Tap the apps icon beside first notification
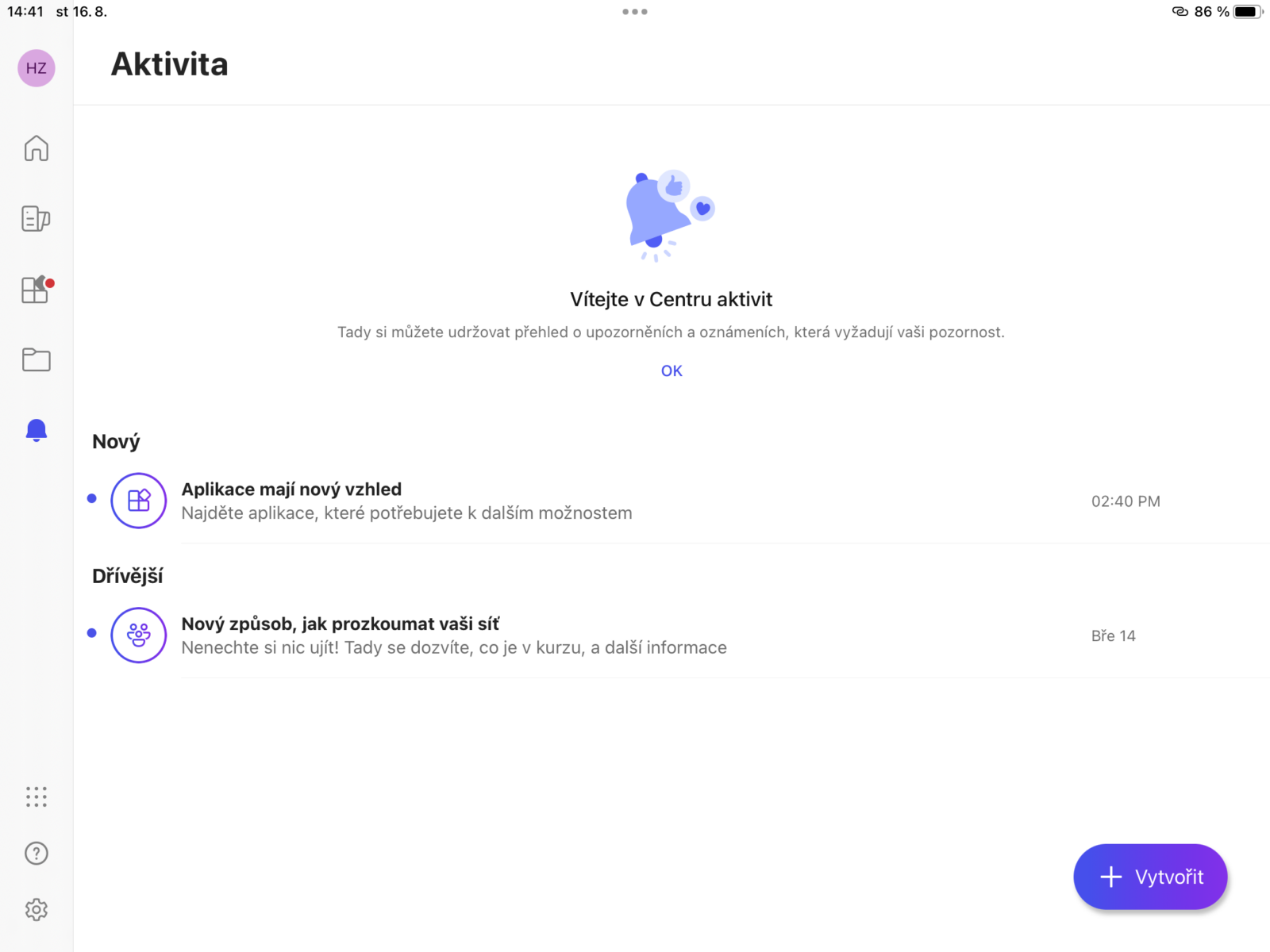 (139, 501)
